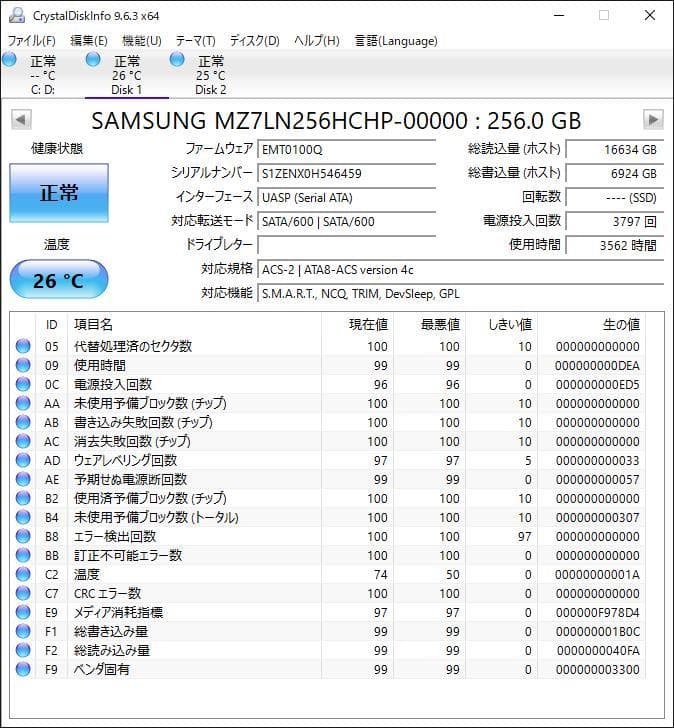
Task: Open the ディスク(D) menu
Action: (x=254, y=41)
